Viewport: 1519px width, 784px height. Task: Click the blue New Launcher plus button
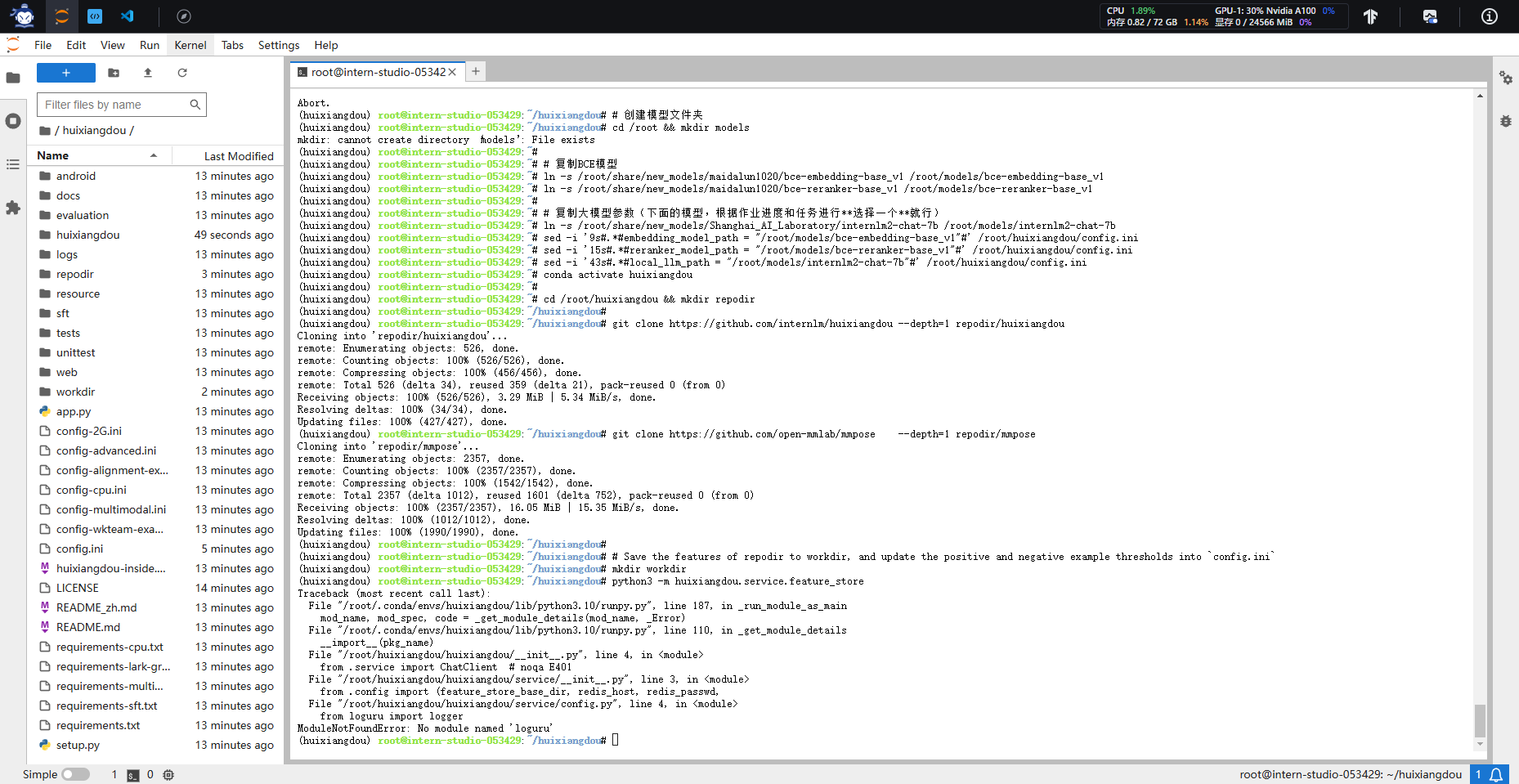[66, 73]
